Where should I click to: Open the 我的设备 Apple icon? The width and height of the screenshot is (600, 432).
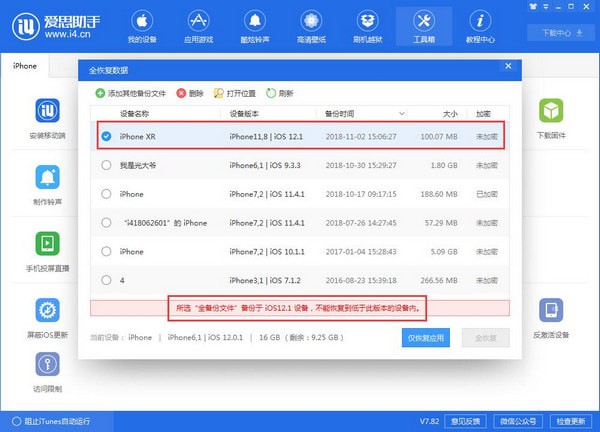click(x=142, y=21)
